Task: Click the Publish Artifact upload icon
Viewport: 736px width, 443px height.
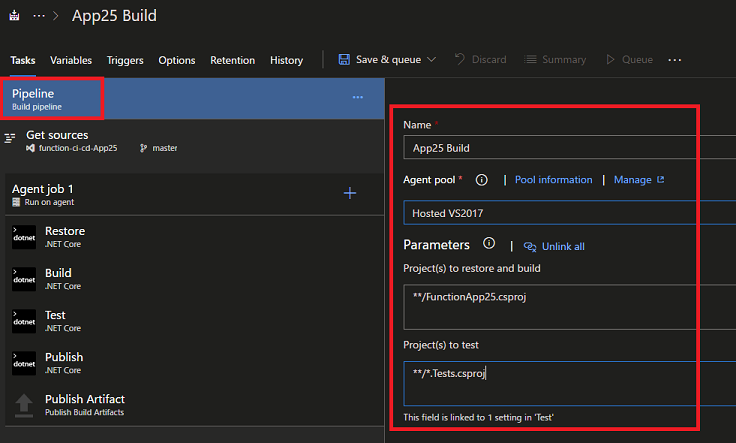Action: pos(24,405)
